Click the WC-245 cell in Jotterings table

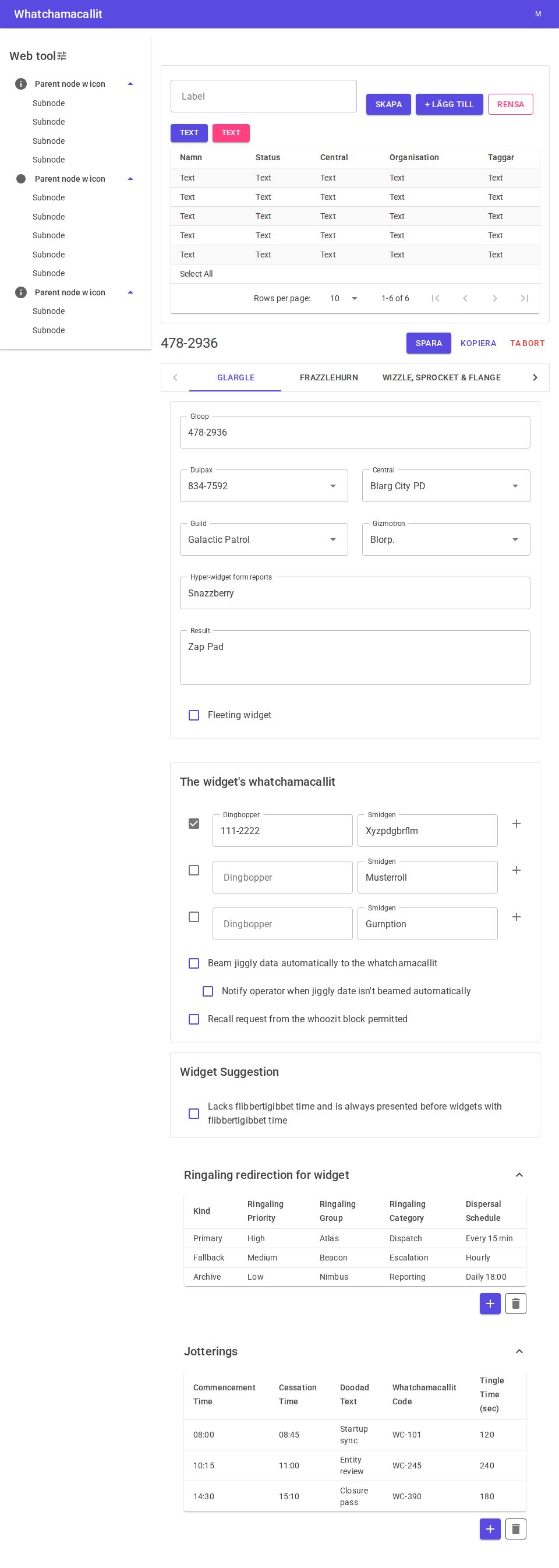point(407,1465)
